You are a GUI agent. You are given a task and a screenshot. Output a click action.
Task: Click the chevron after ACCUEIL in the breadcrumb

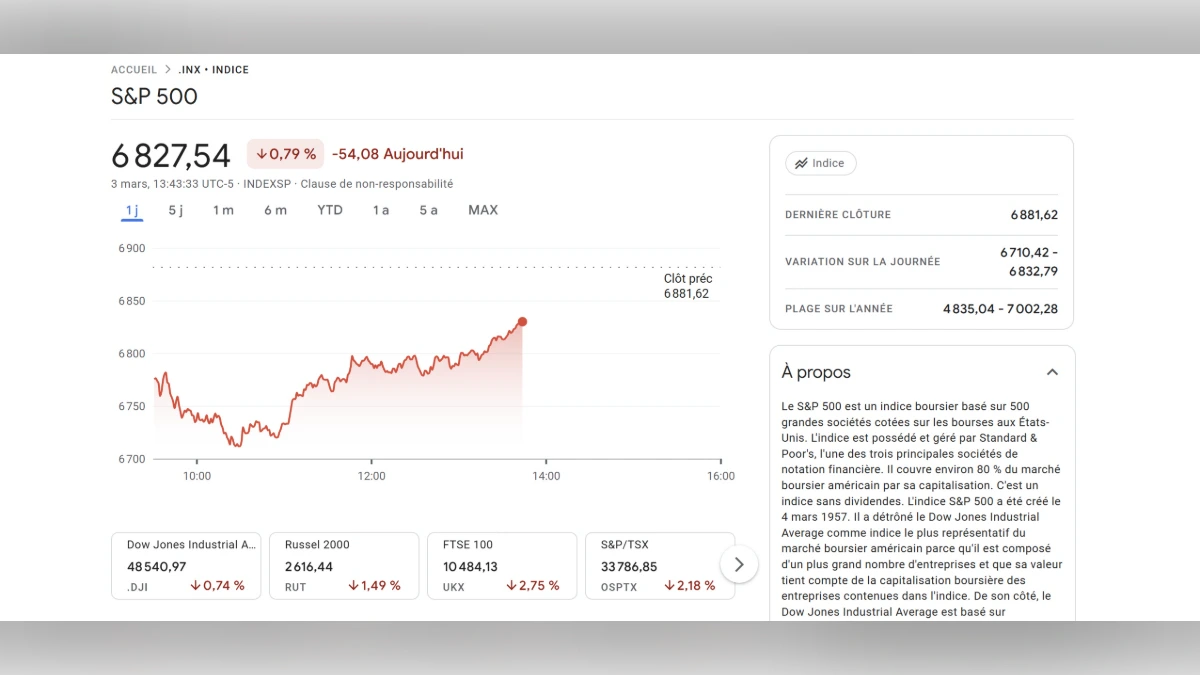[x=167, y=69]
